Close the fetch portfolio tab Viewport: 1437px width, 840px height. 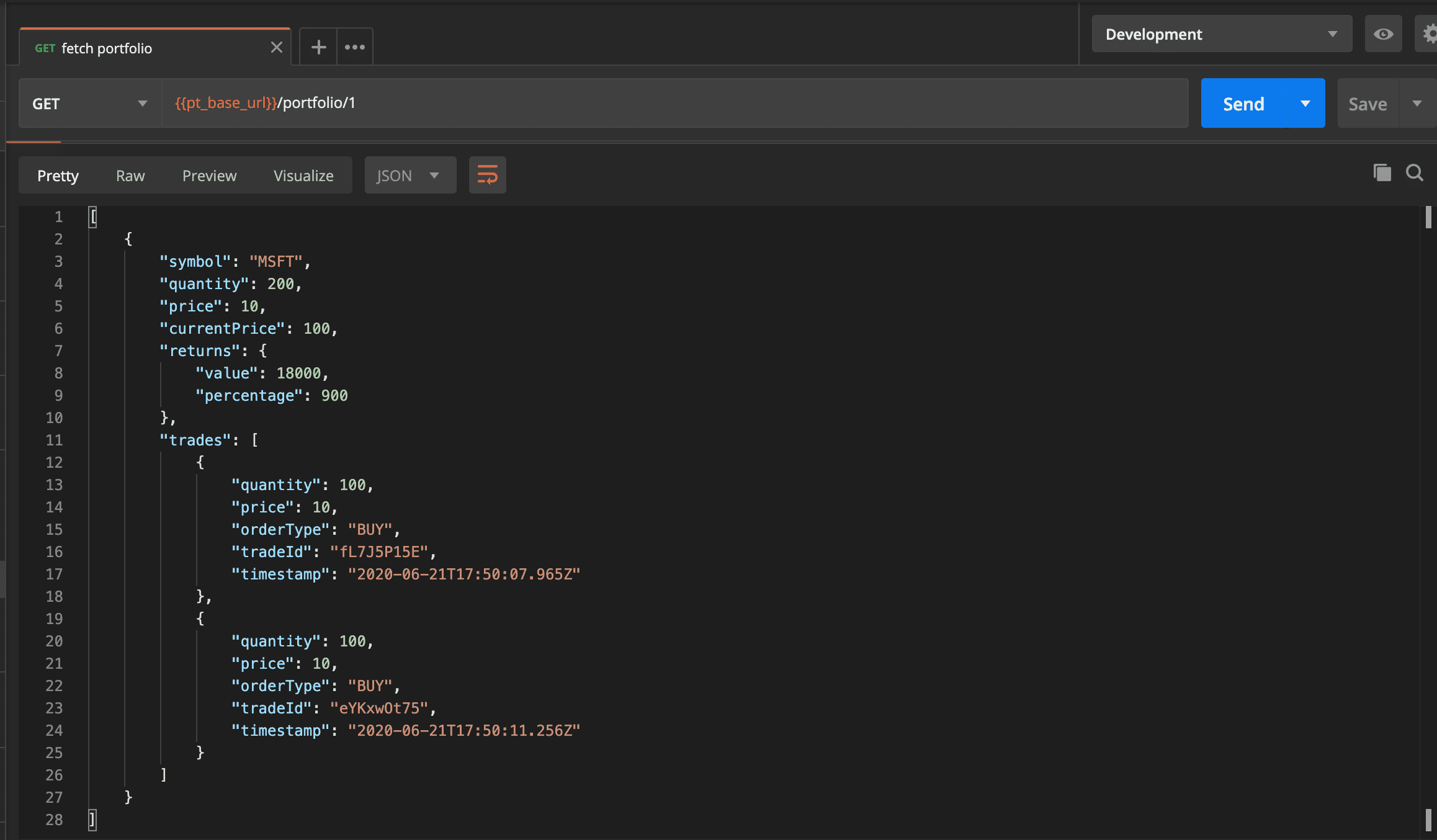coord(277,47)
